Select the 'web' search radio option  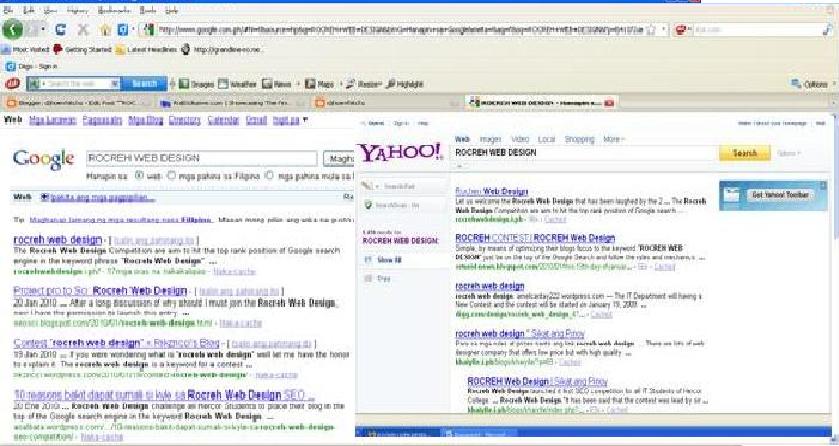(x=139, y=175)
